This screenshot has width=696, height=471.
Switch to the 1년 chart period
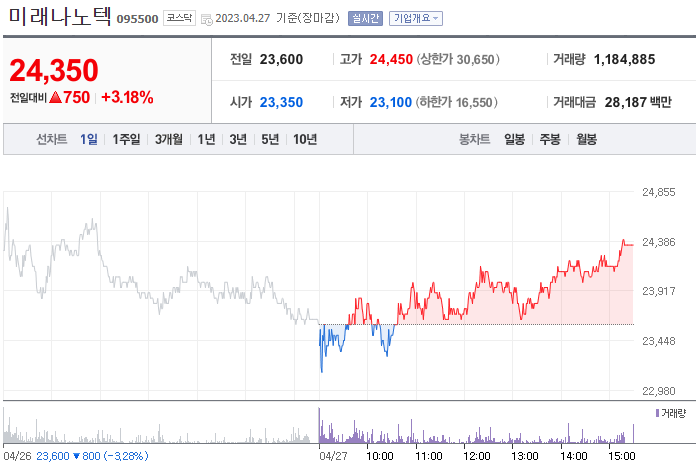click(x=206, y=139)
